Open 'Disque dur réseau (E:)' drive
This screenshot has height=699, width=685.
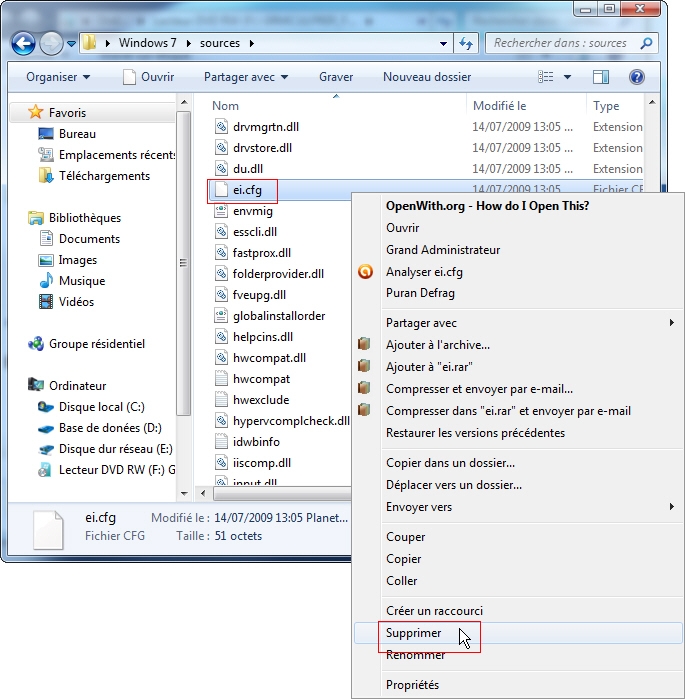point(115,448)
